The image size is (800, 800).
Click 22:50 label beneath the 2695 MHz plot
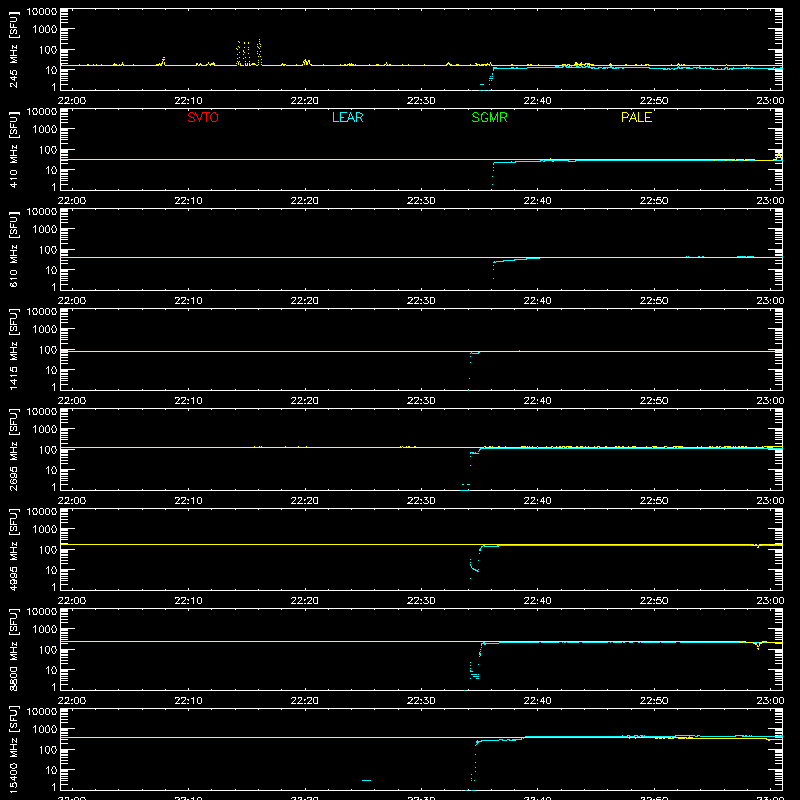654,501
